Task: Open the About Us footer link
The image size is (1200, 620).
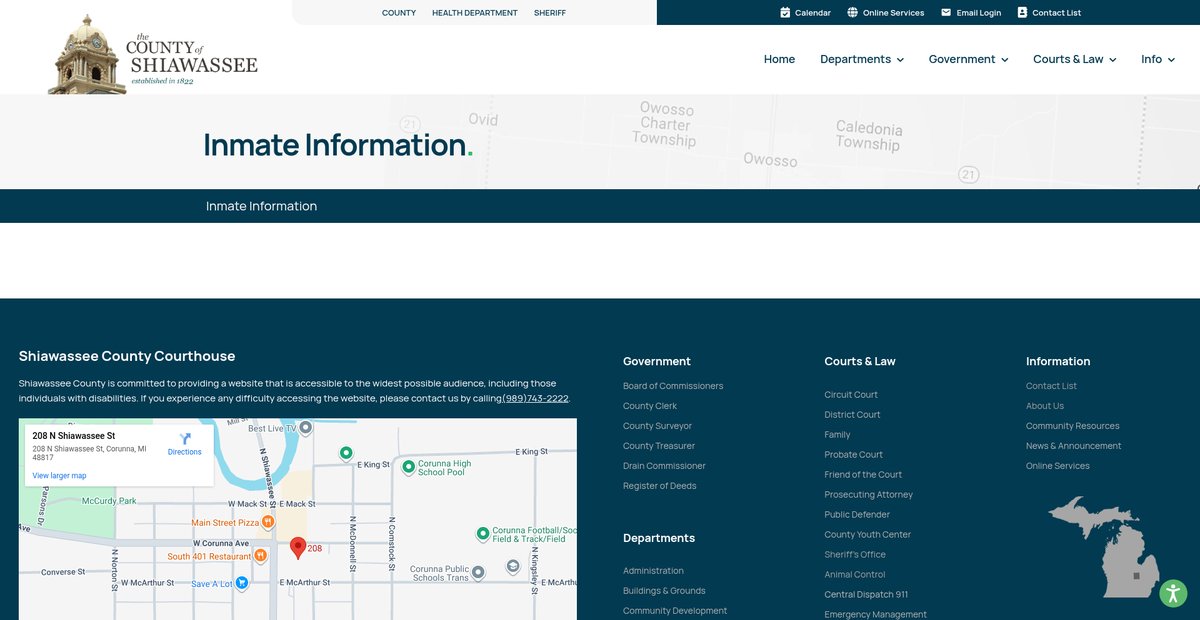Action: tap(1045, 406)
